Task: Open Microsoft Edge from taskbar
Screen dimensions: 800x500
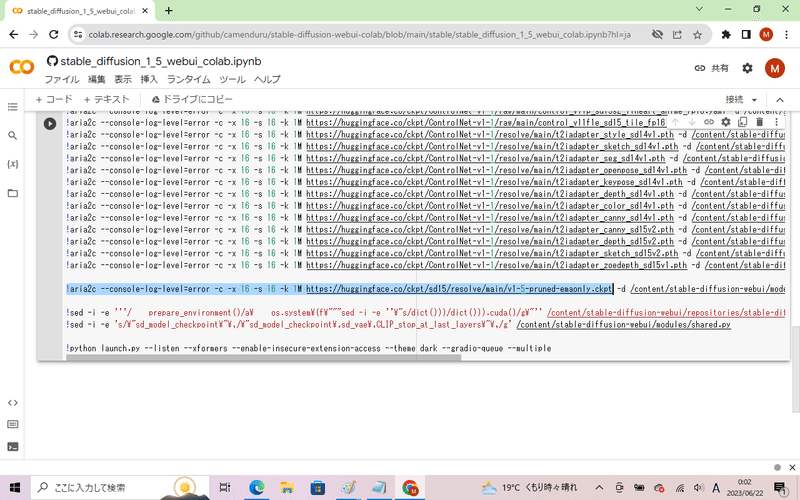Action: (256, 487)
